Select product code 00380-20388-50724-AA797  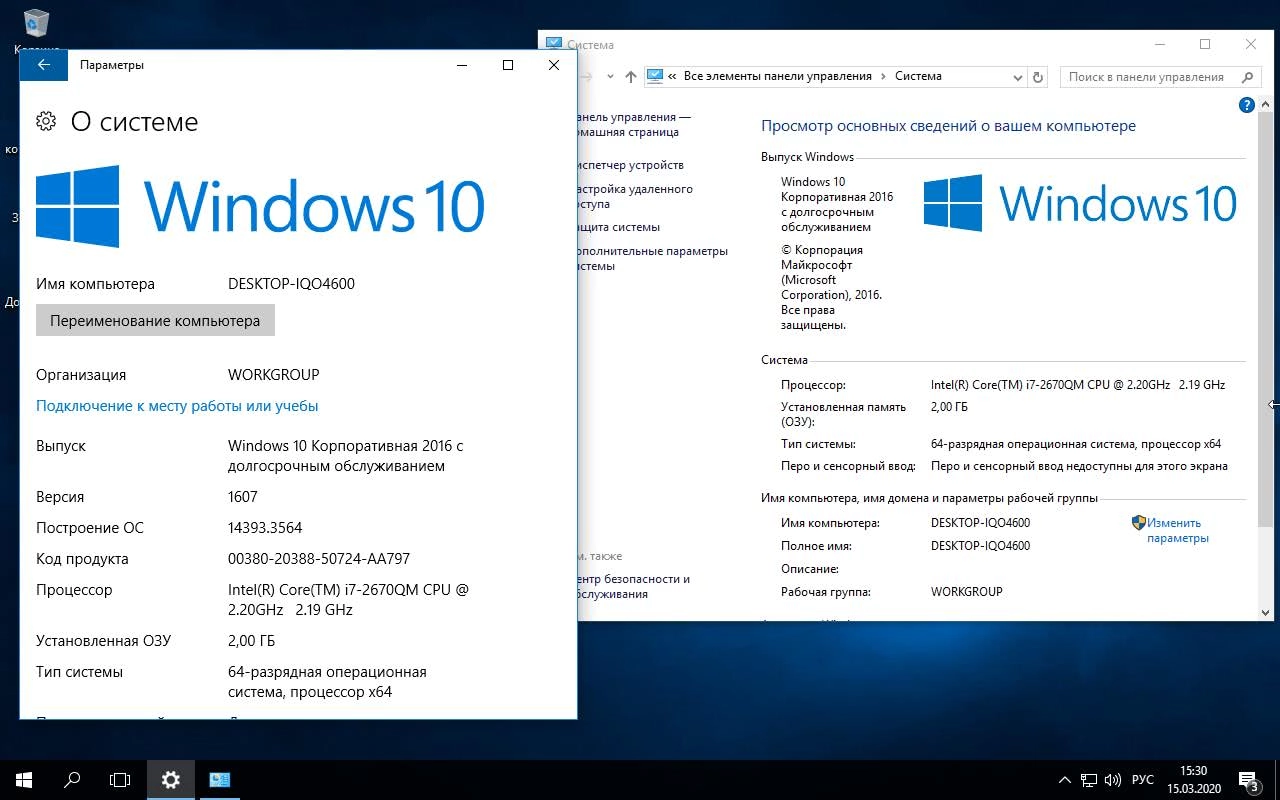[319, 559]
